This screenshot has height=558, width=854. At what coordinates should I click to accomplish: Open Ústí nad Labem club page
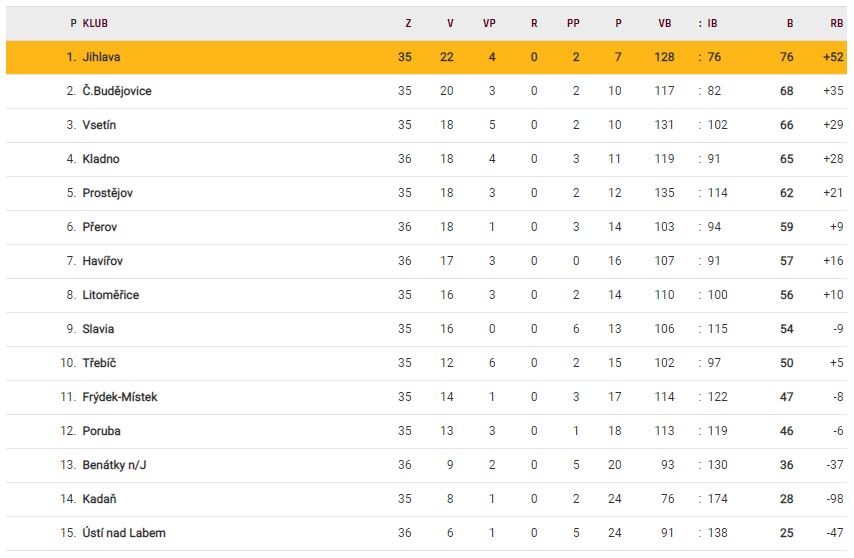(x=122, y=533)
